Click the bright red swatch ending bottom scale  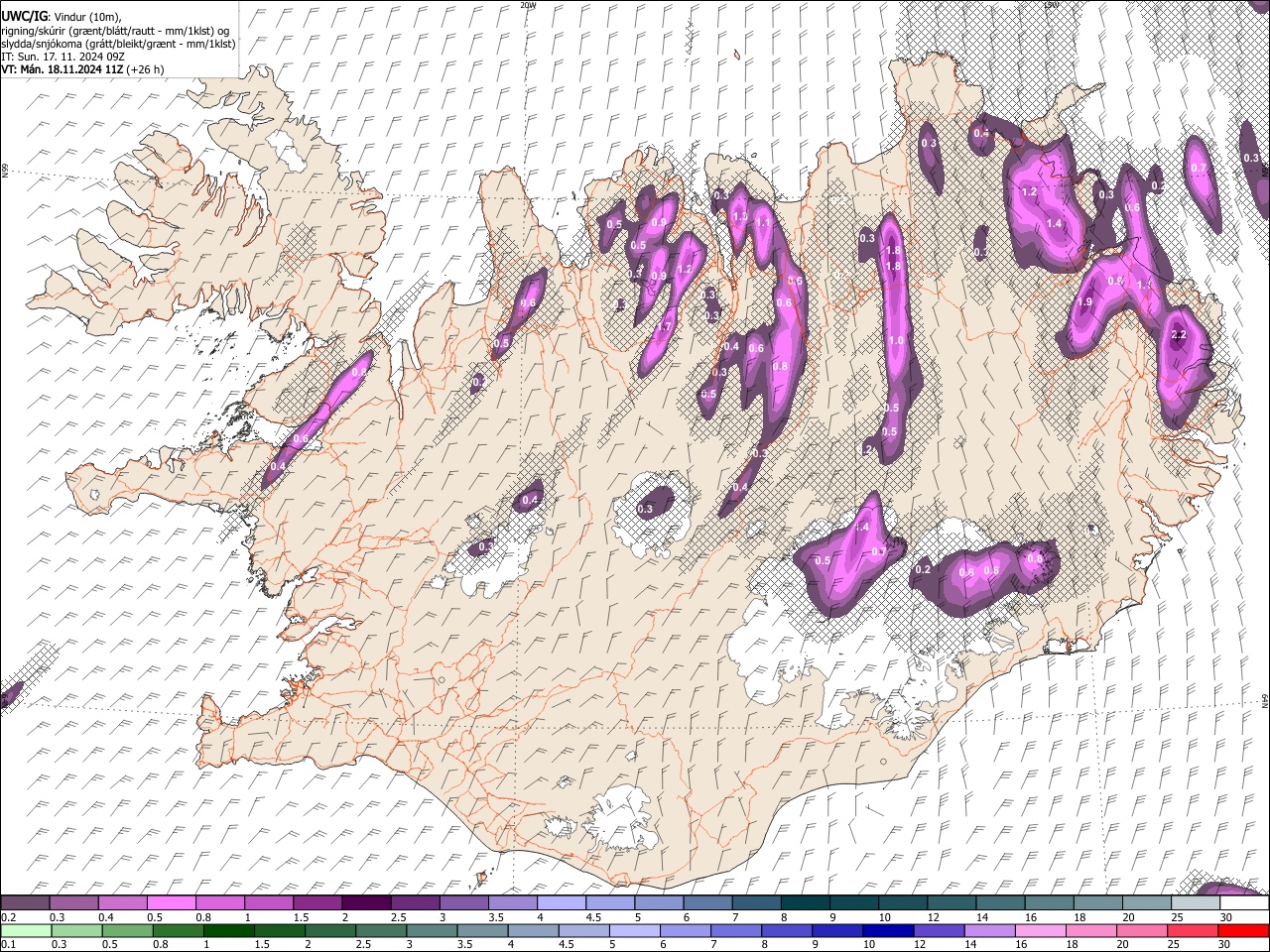(x=1242, y=930)
